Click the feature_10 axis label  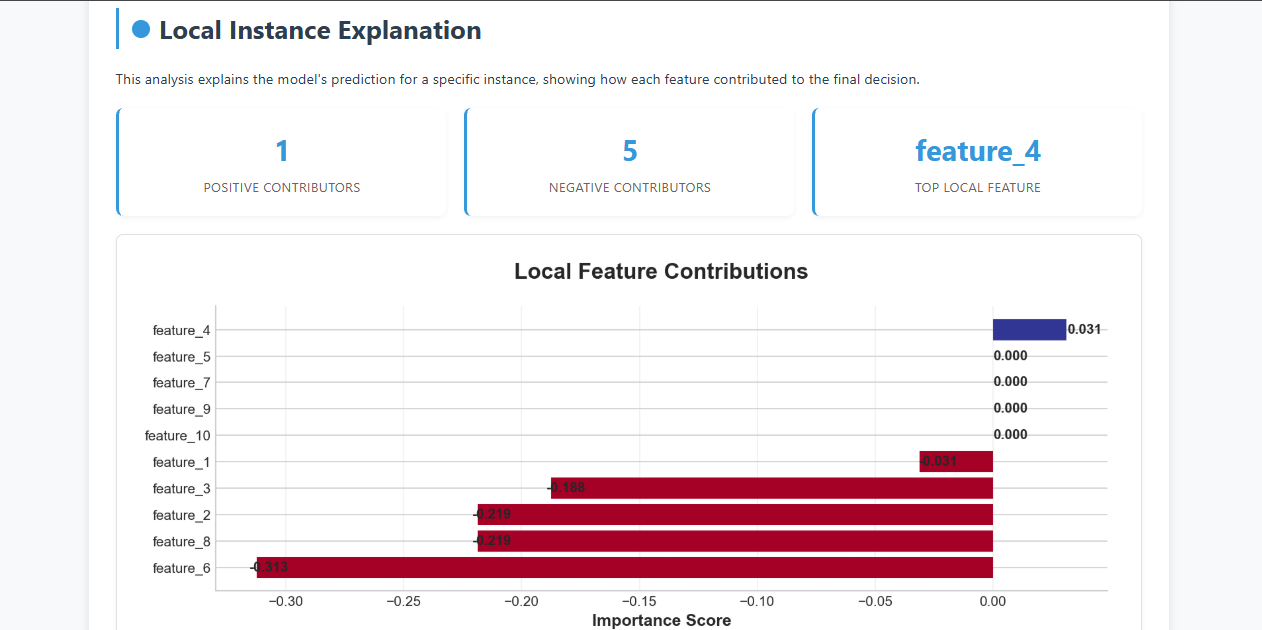(177, 436)
